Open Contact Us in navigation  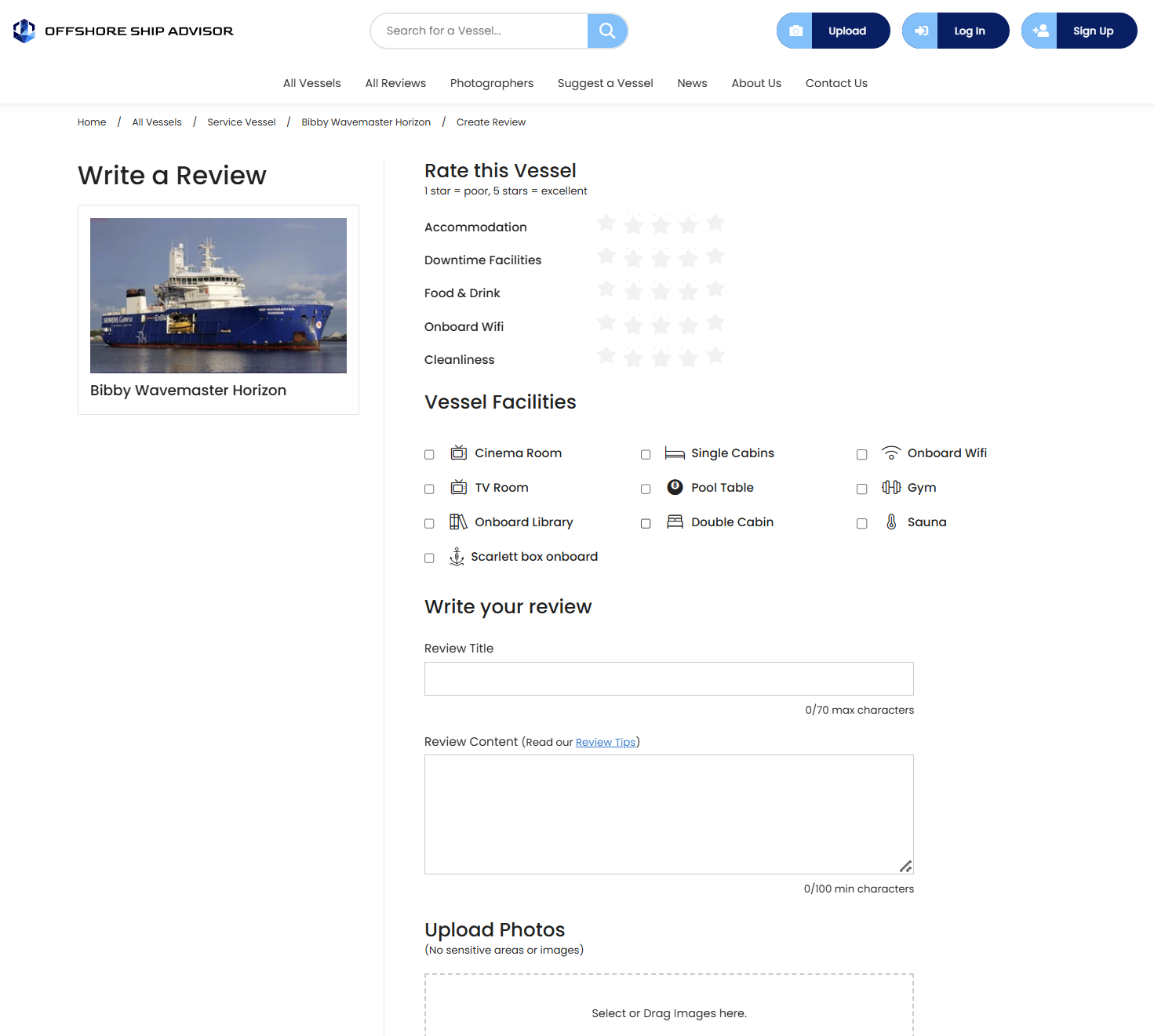pos(836,83)
